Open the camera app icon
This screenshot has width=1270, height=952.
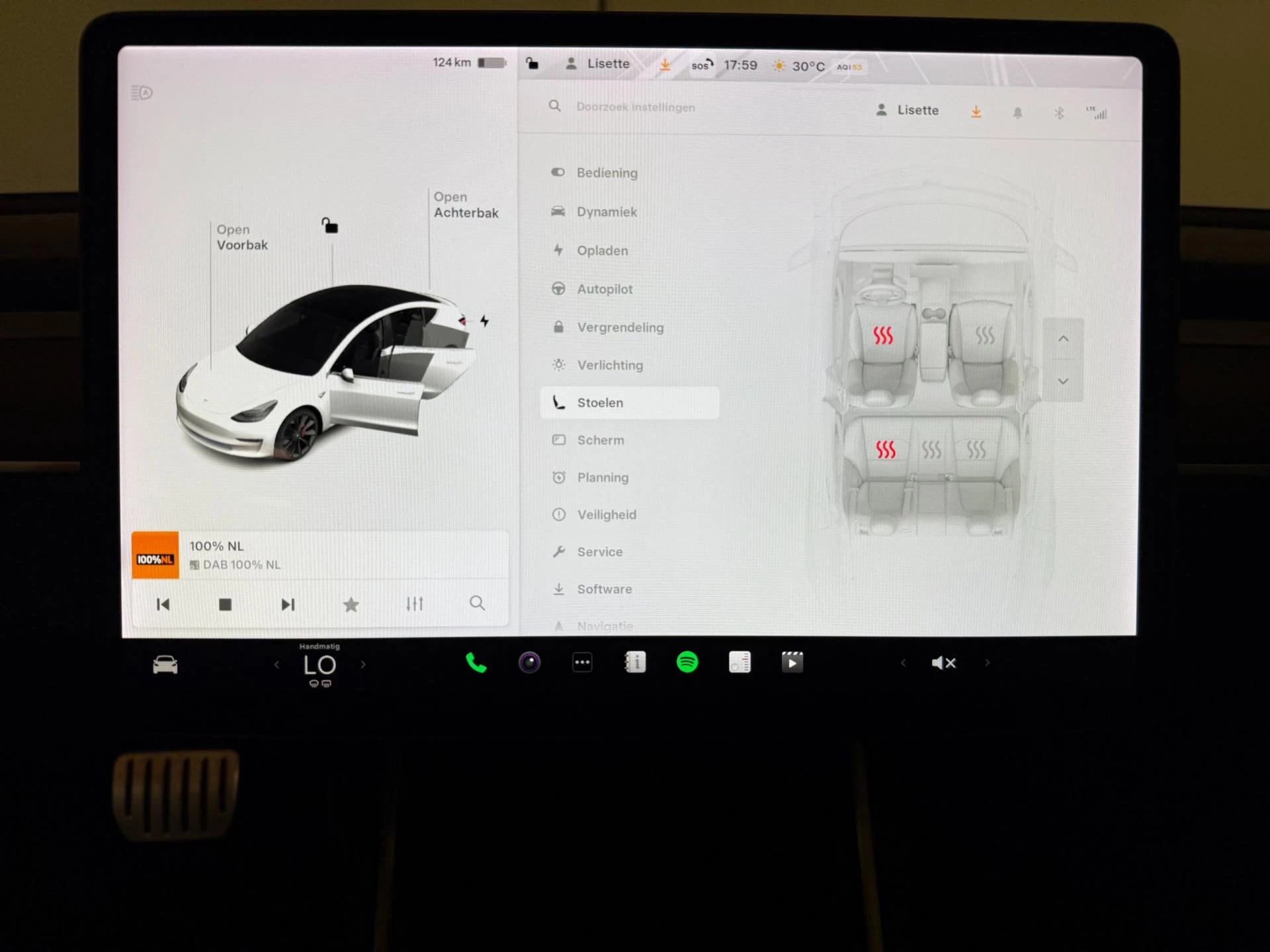(529, 662)
